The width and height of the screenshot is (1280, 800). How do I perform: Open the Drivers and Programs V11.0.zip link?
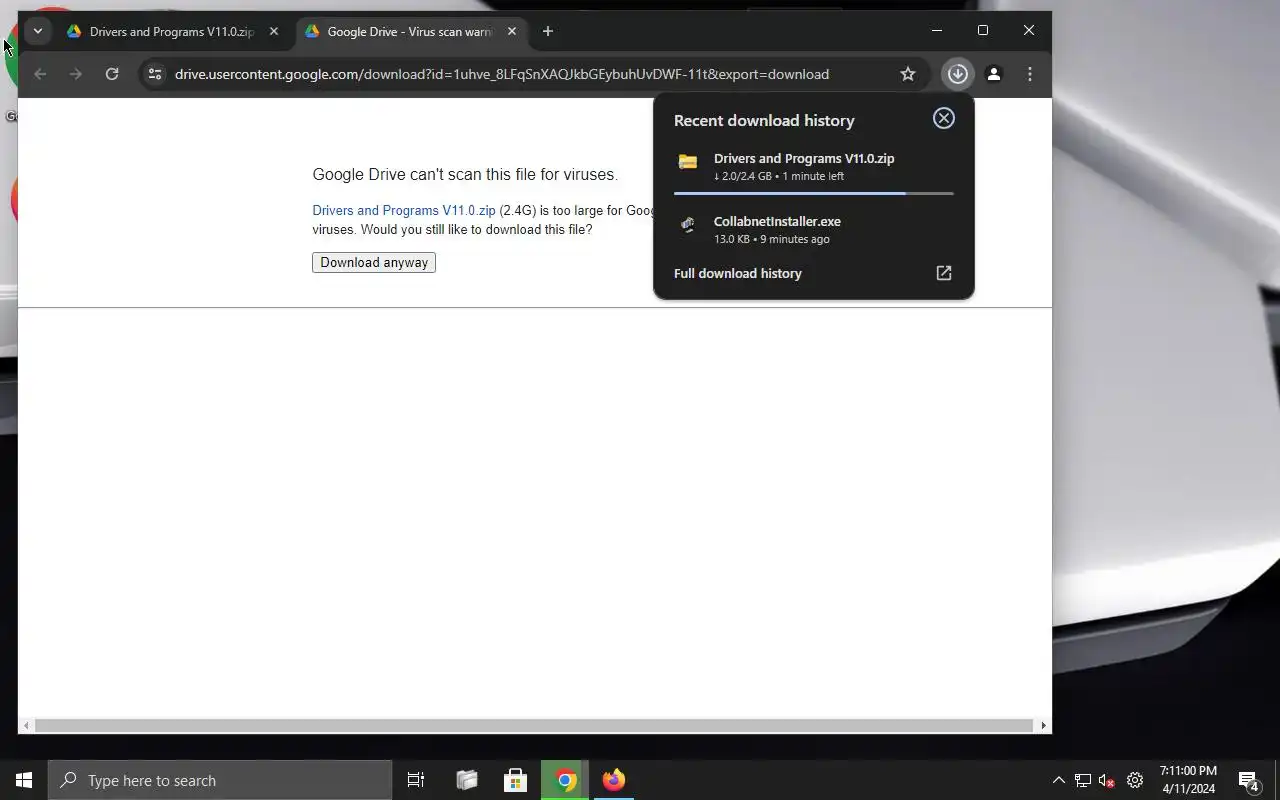click(x=404, y=210)
